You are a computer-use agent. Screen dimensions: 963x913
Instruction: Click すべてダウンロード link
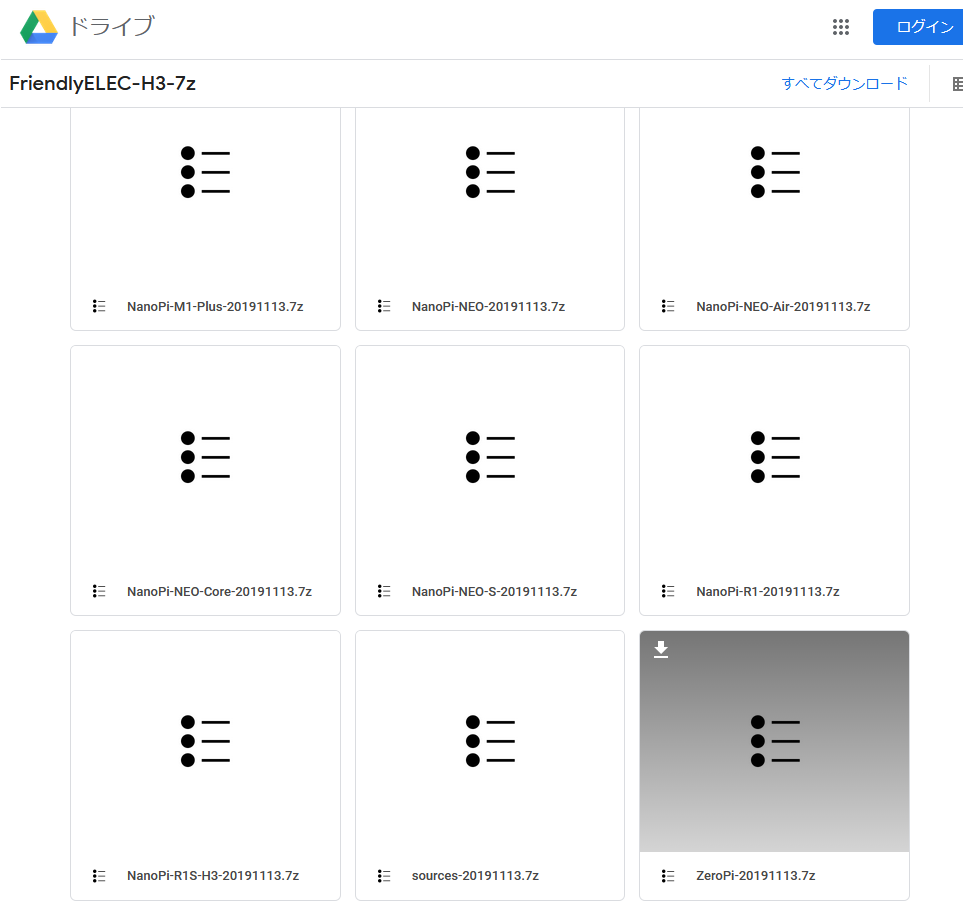coord(844,84)
